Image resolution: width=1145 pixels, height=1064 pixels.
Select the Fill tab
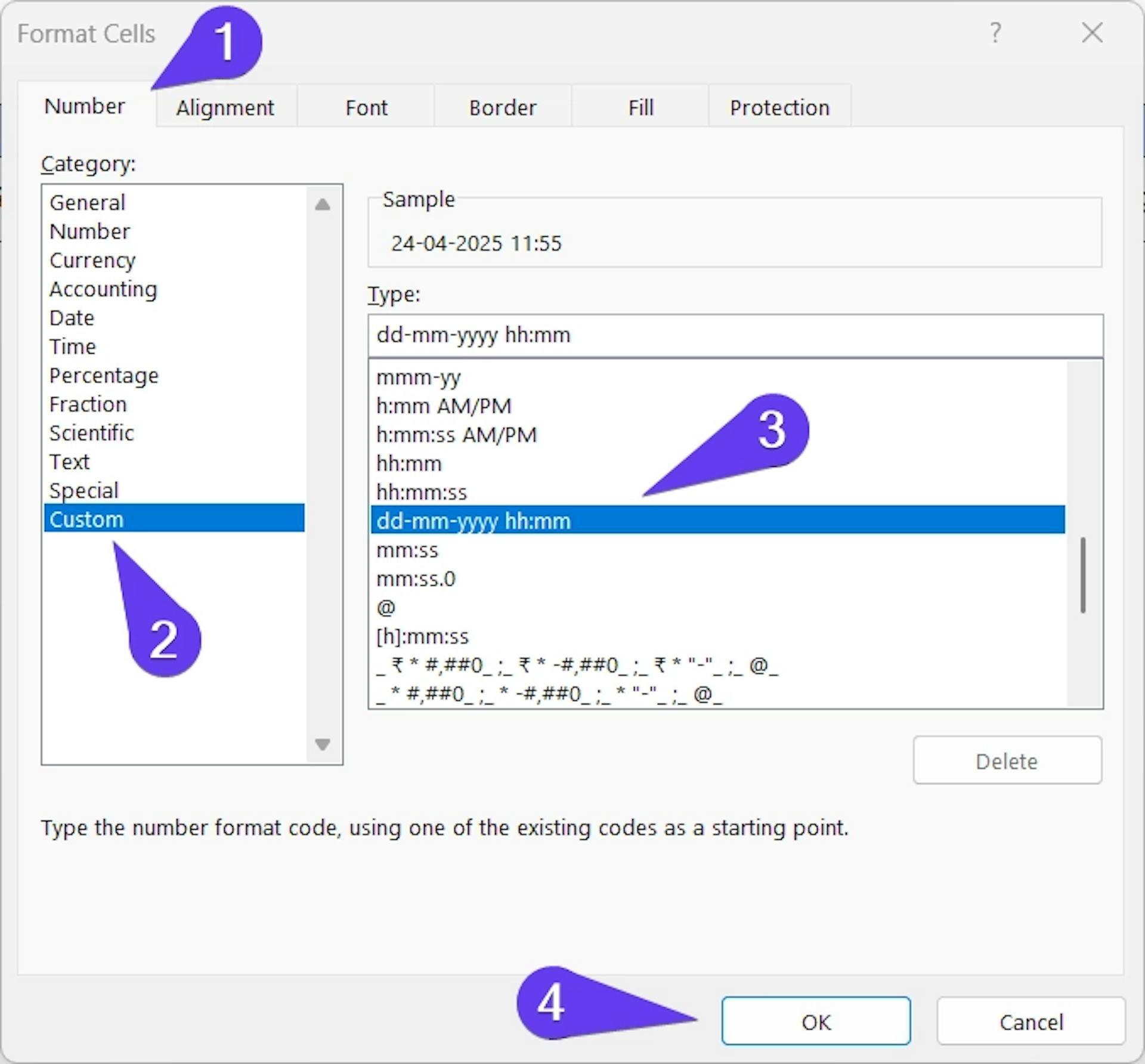pos(640,108)
